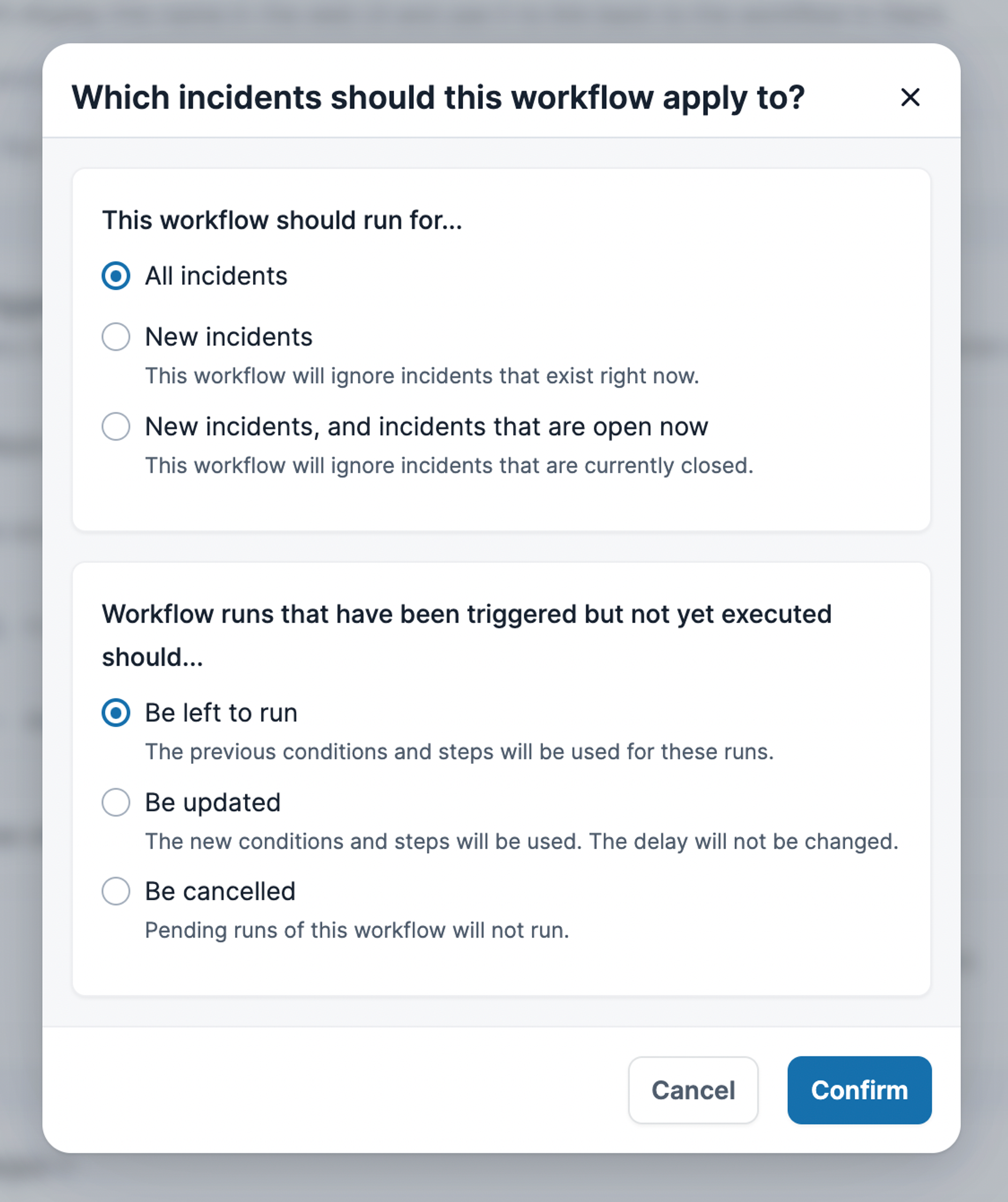
Task: Choose the New incidents radio option
Action: pos(116,337)
